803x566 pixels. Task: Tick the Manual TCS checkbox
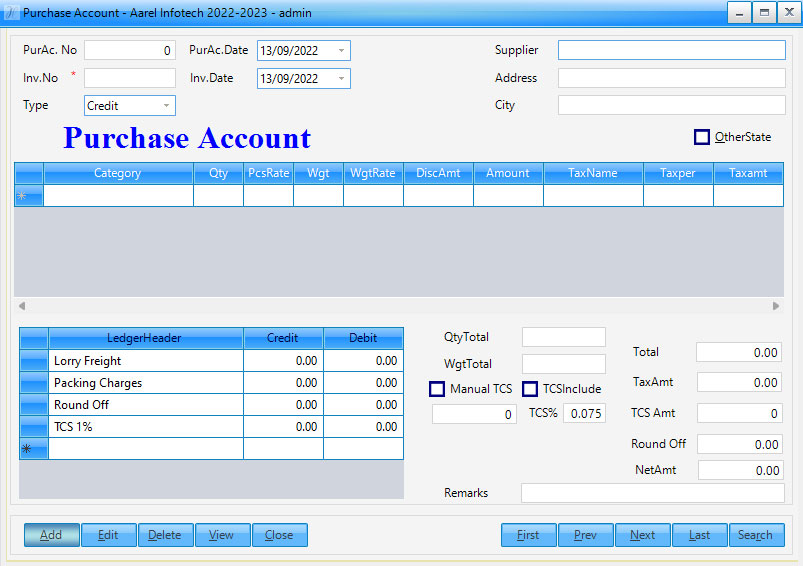(x=437, y=389)
